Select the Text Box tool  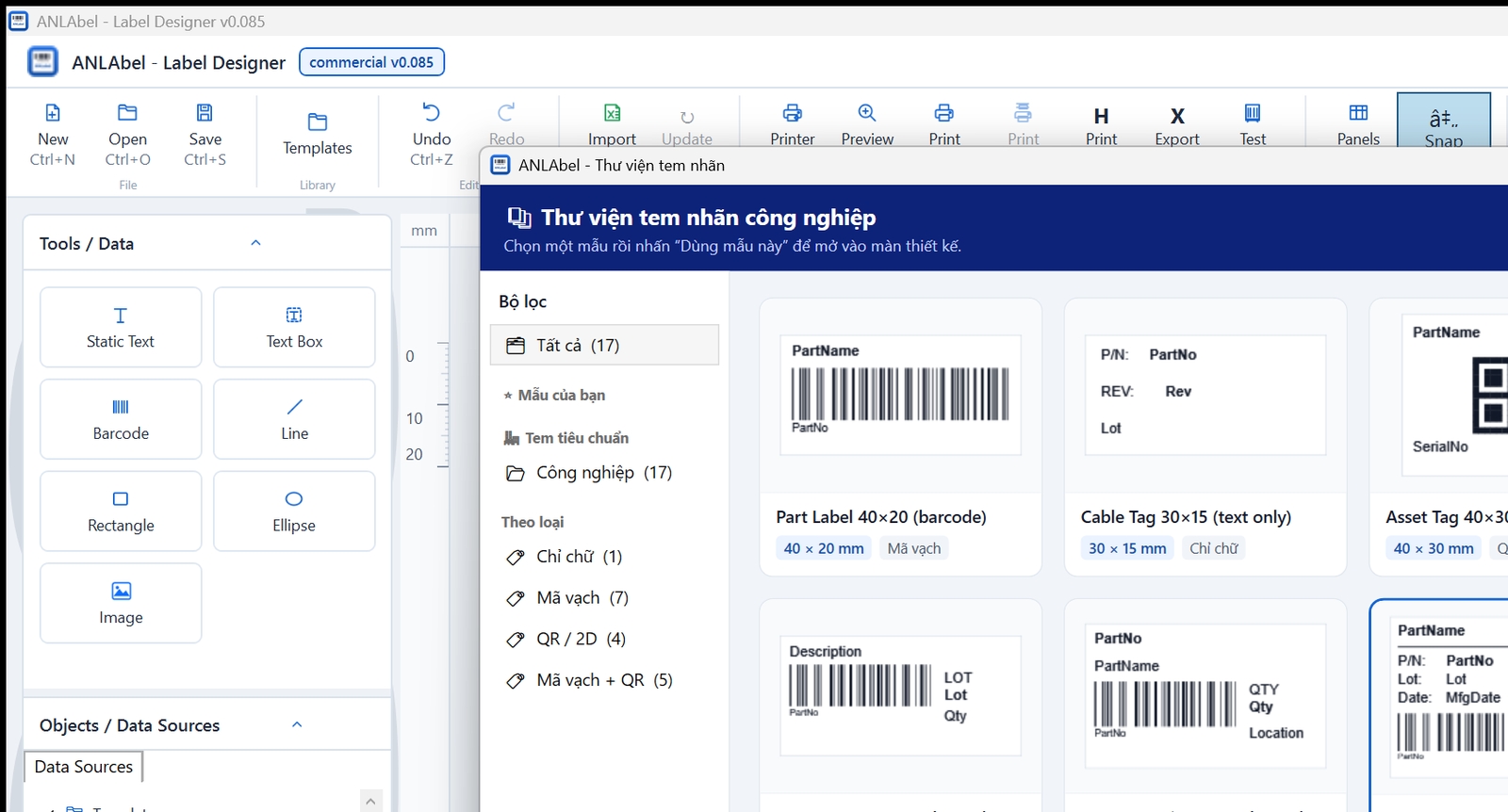294,327
